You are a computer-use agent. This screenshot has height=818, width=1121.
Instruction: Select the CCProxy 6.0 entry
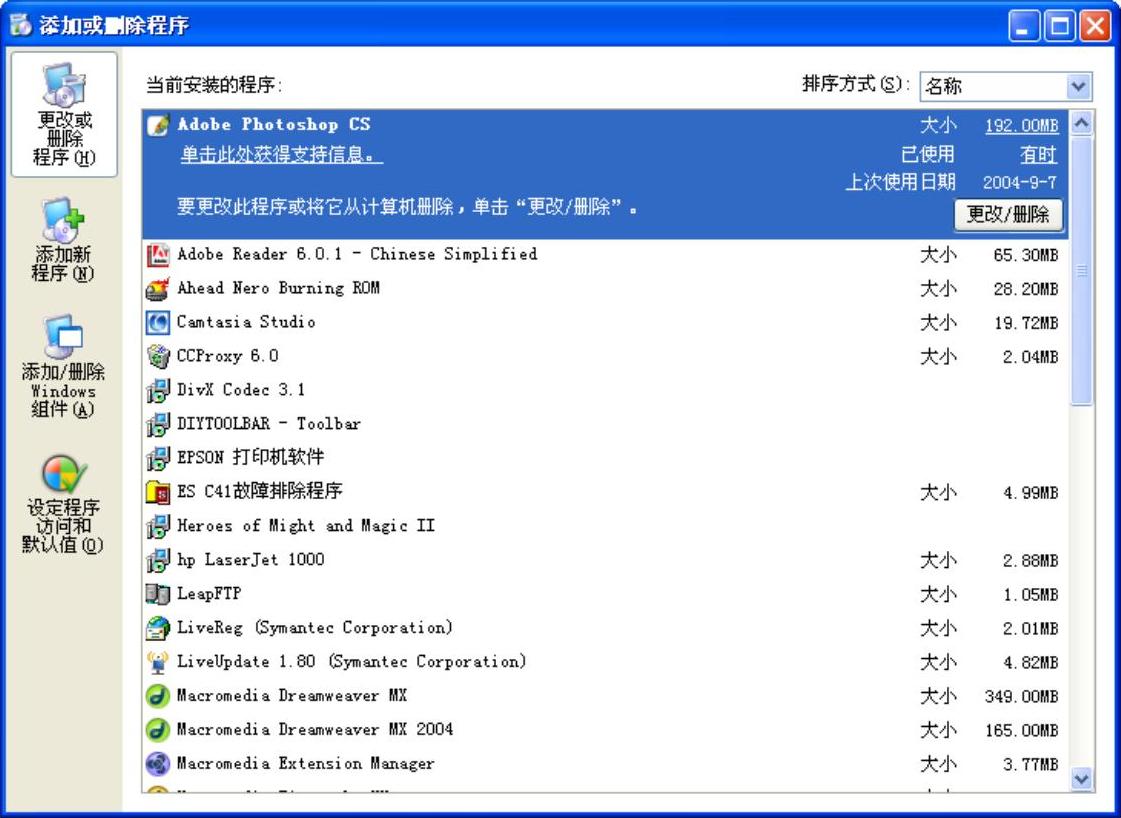[x=605, y=356]
